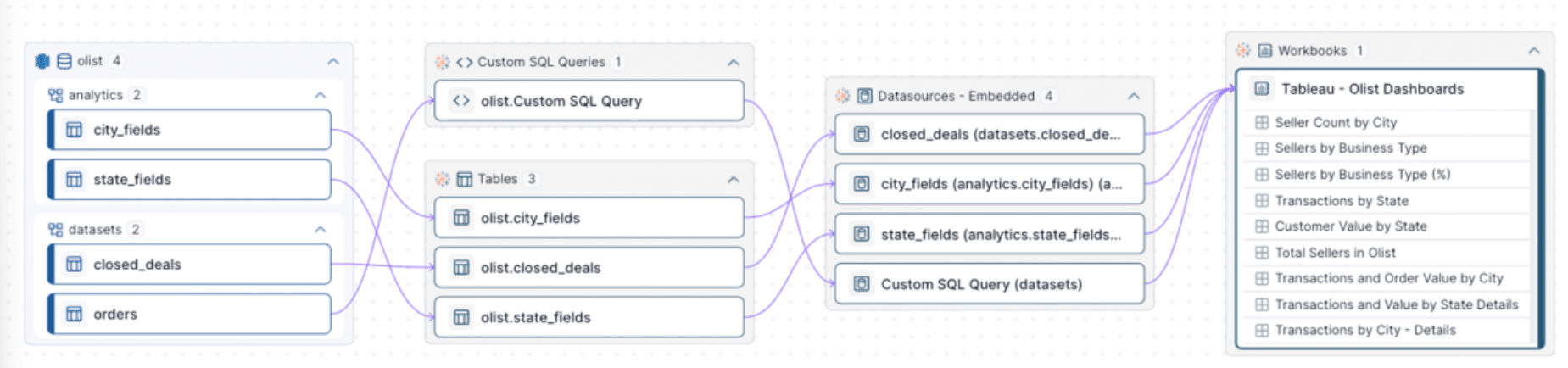Open the Seller Count by City sheet
This screenshot has width=1568, height=368.
[1387, 122]
